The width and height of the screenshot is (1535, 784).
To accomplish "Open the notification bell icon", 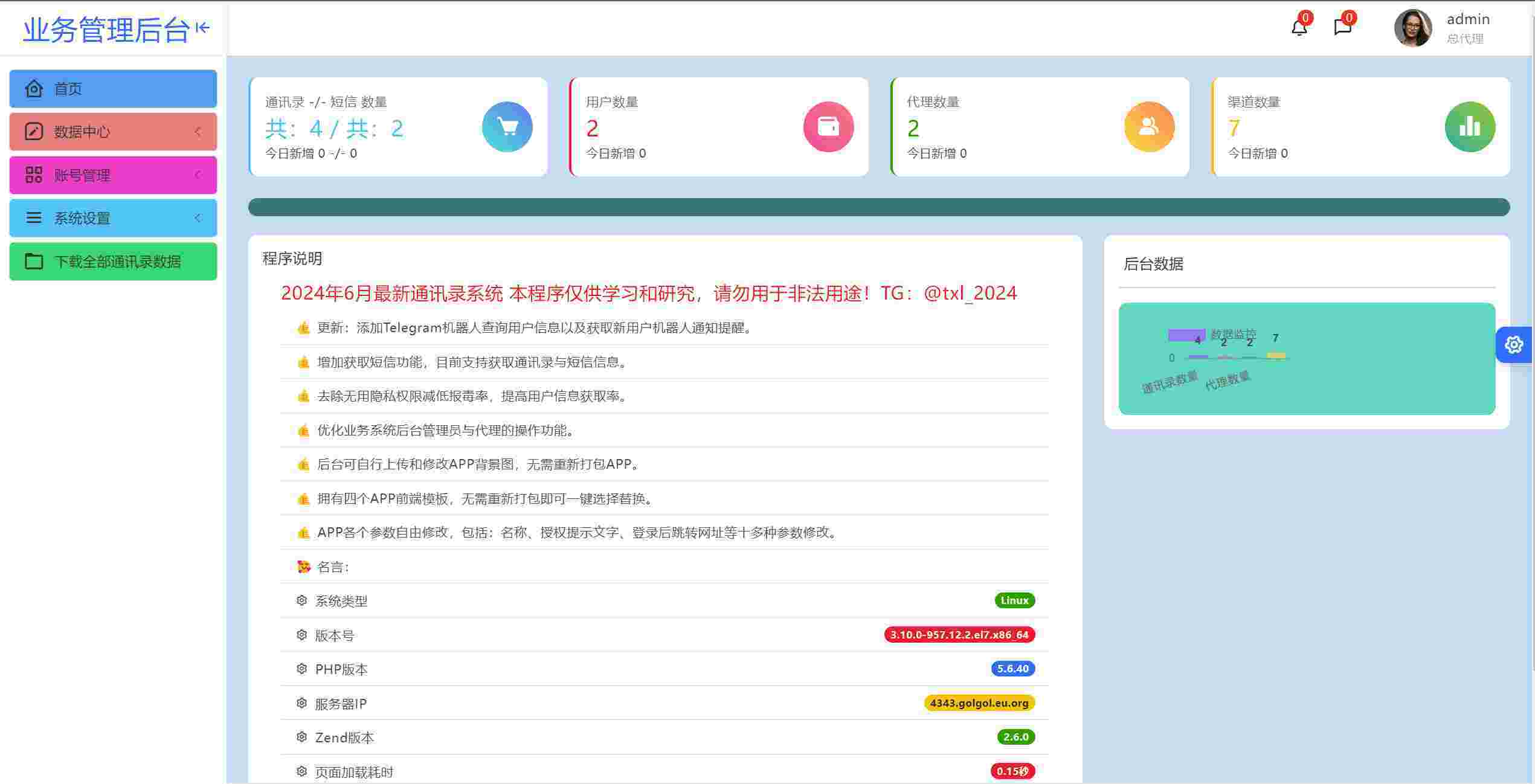I will (x=1299, y=27).
